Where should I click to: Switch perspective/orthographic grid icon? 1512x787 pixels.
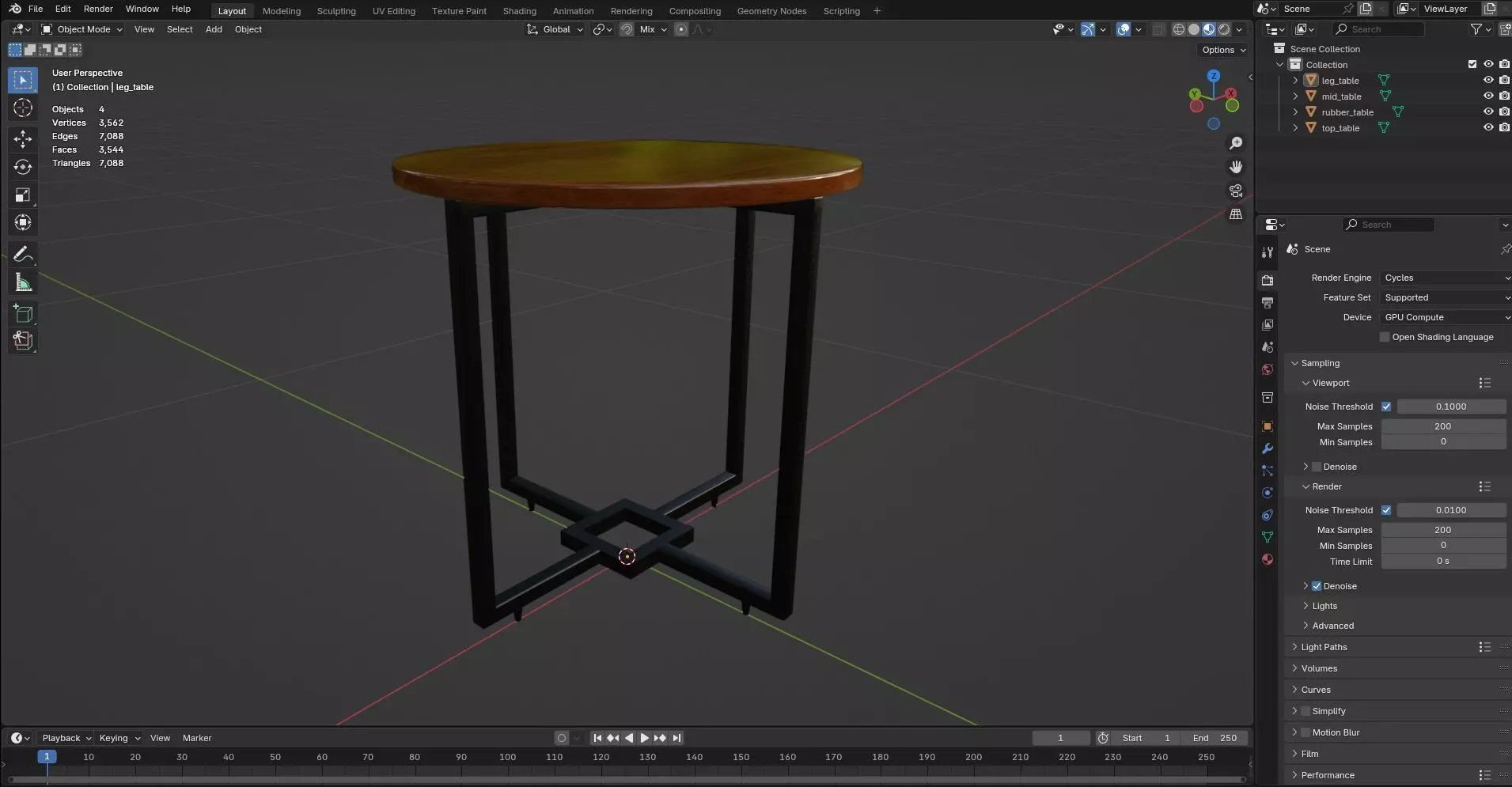[1236, 214]
